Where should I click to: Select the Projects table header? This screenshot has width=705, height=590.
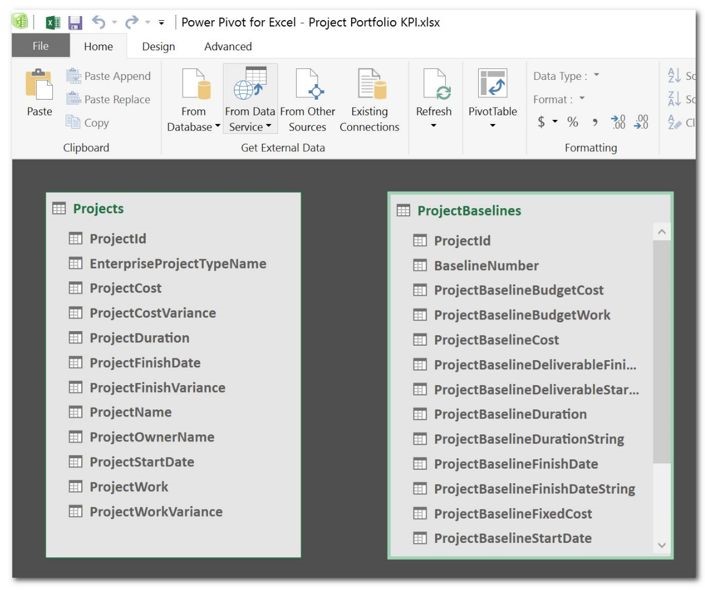[98, 209]
